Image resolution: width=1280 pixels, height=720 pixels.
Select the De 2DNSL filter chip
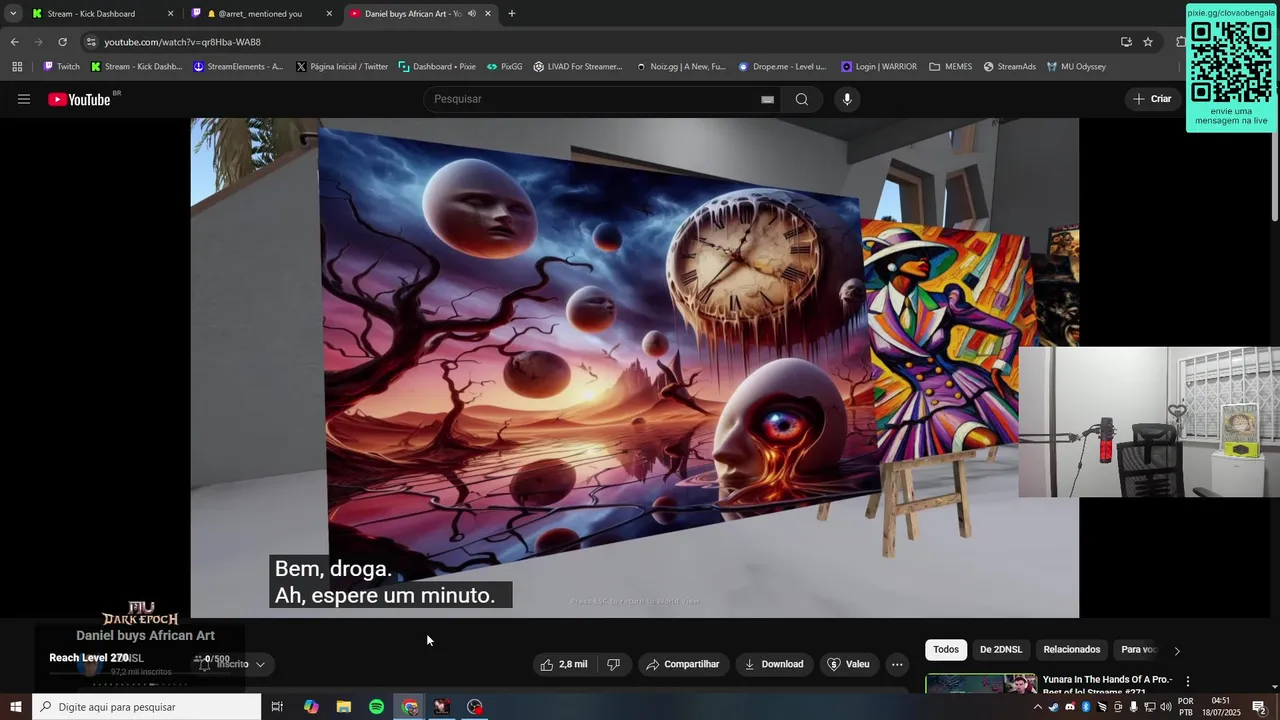tap(1001, 650)
